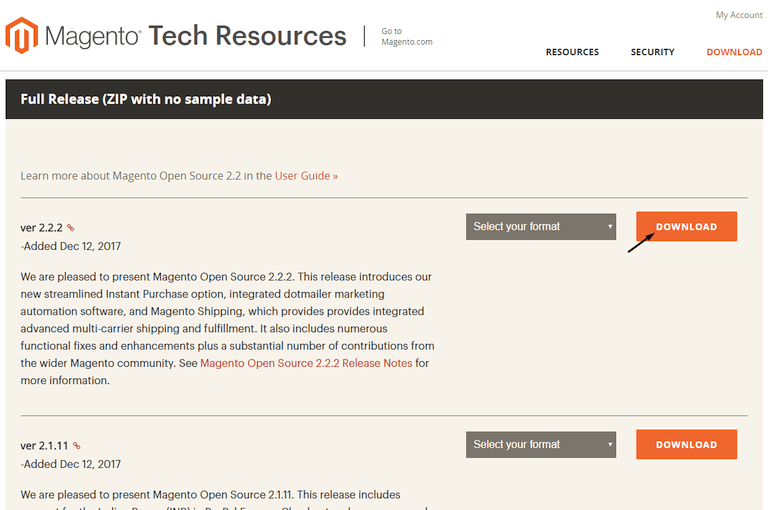768x510 pixels.
Task: Click the Added Dec 12, 2017 text under ver 2.1.11
Action: 71,464
